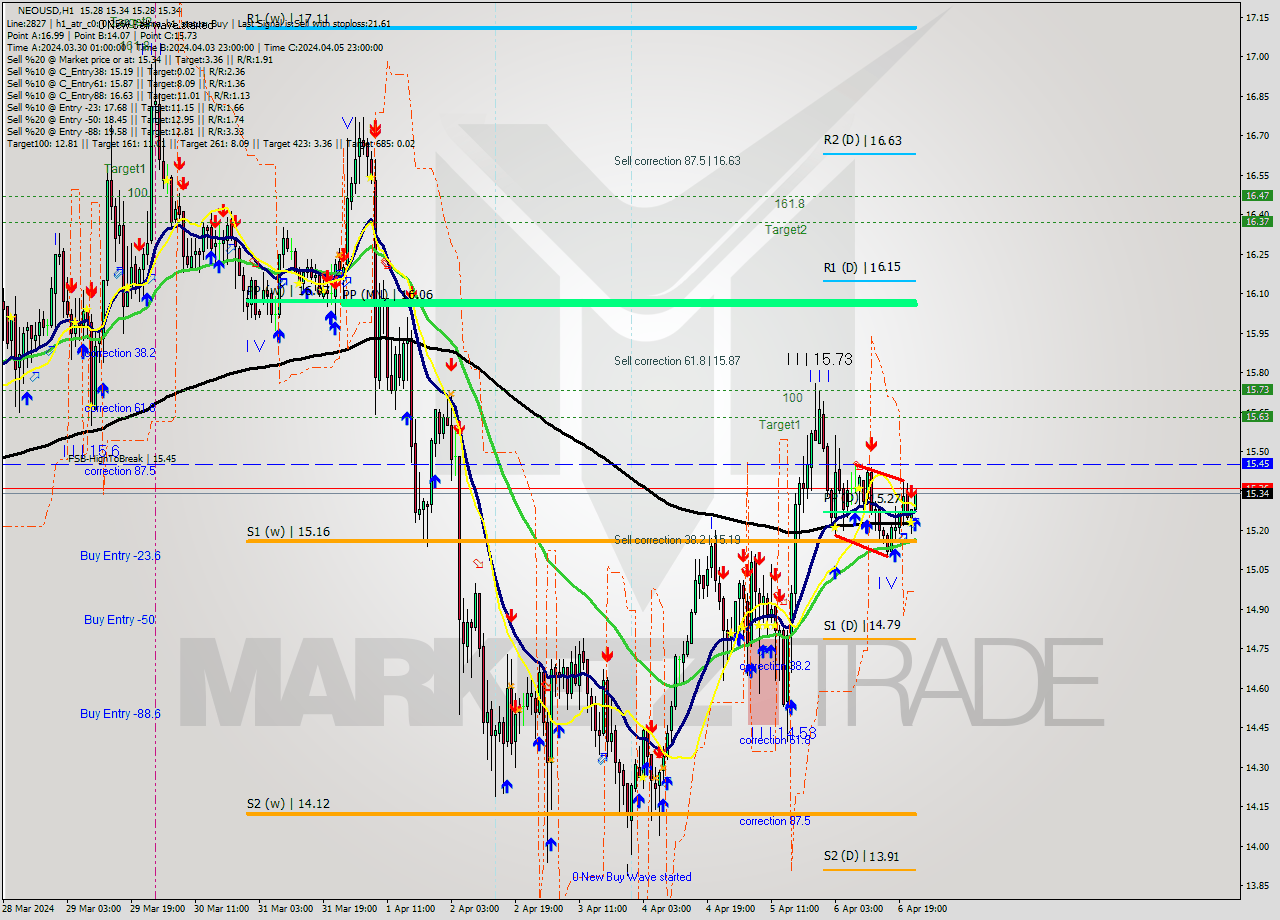The height and width of the screenshot is (920, 1280).
Task: Click the 17.15 price axis tick
Action: (1257, 17)
